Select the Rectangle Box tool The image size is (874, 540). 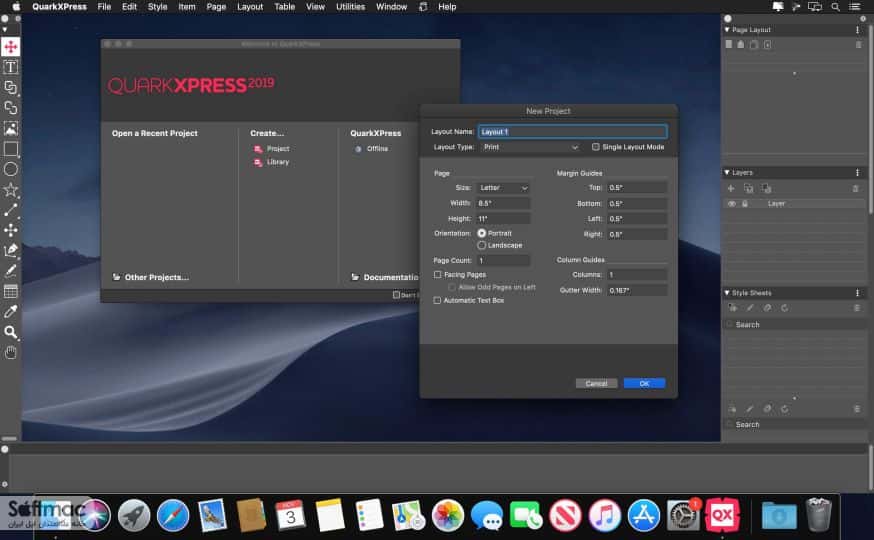click(x=11, y=149)
